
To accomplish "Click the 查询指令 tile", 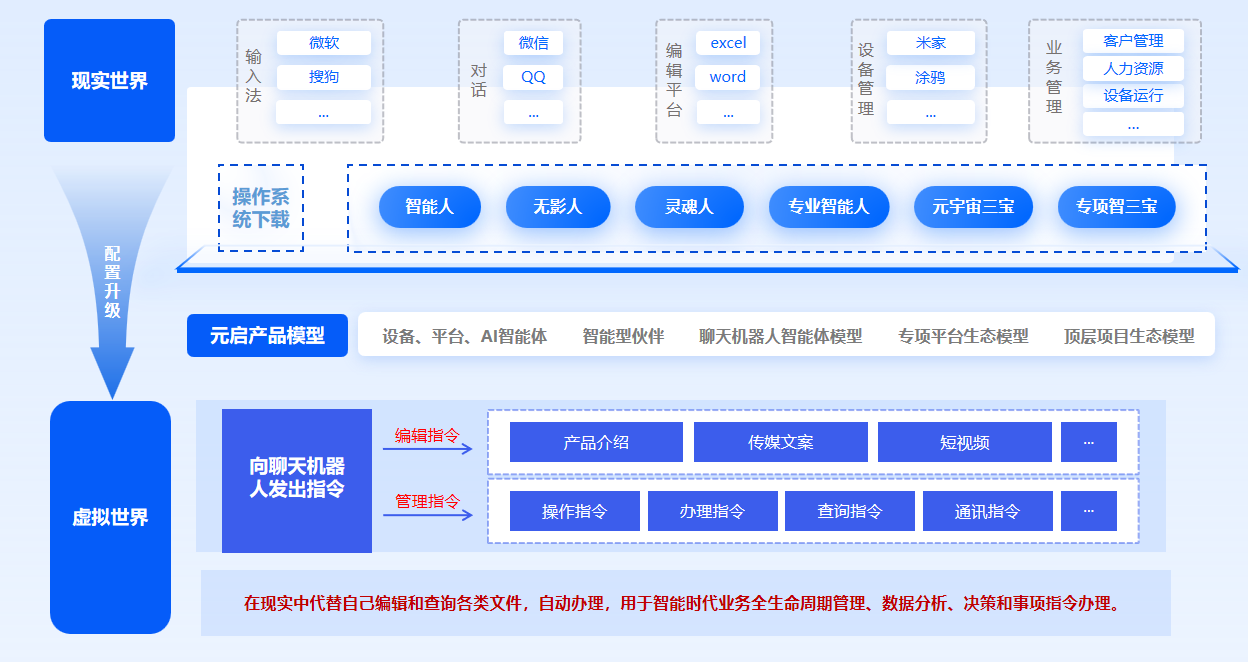I will [849, 511].
